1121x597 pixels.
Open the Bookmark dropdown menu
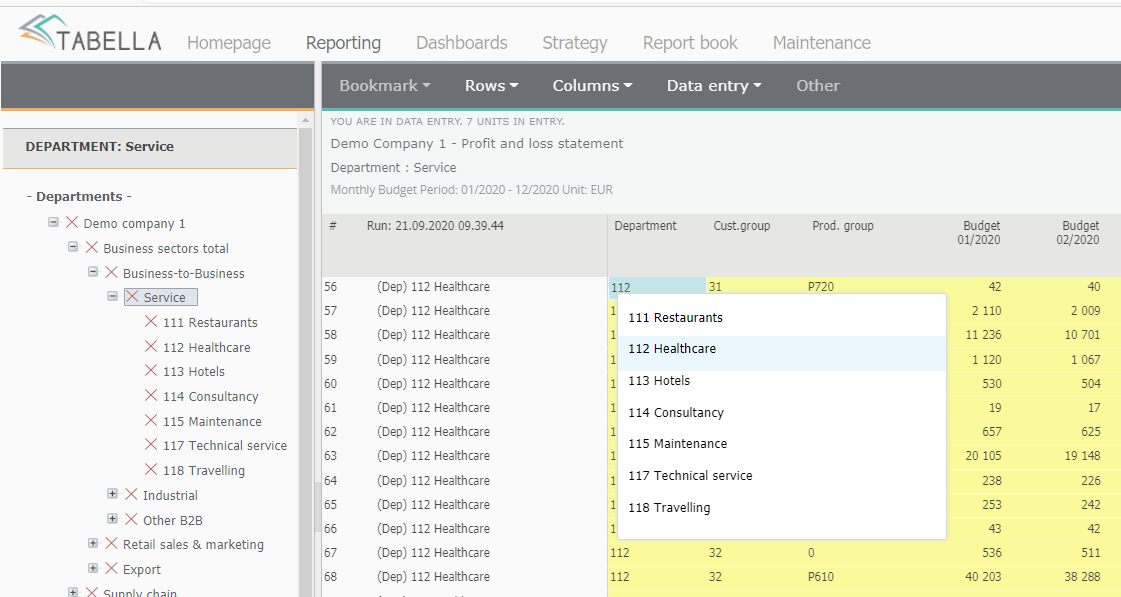pos(385,86)
